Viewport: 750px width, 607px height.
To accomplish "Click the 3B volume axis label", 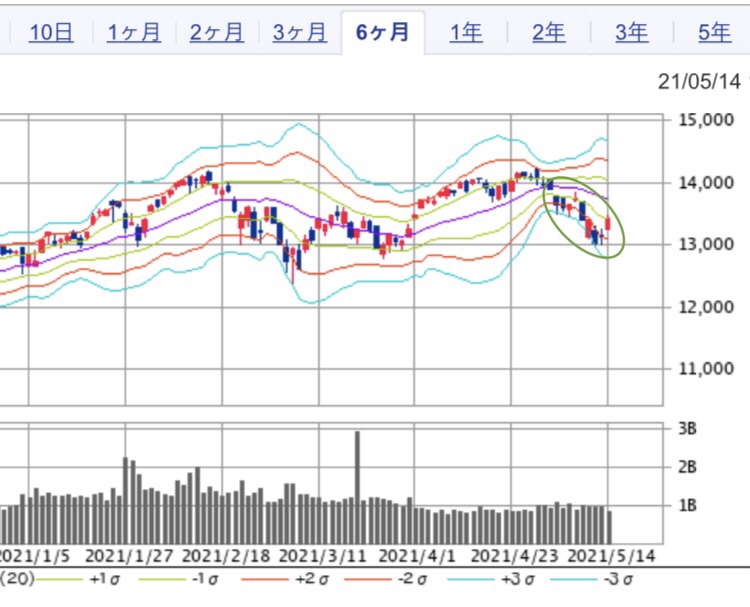I will point(687,428).
